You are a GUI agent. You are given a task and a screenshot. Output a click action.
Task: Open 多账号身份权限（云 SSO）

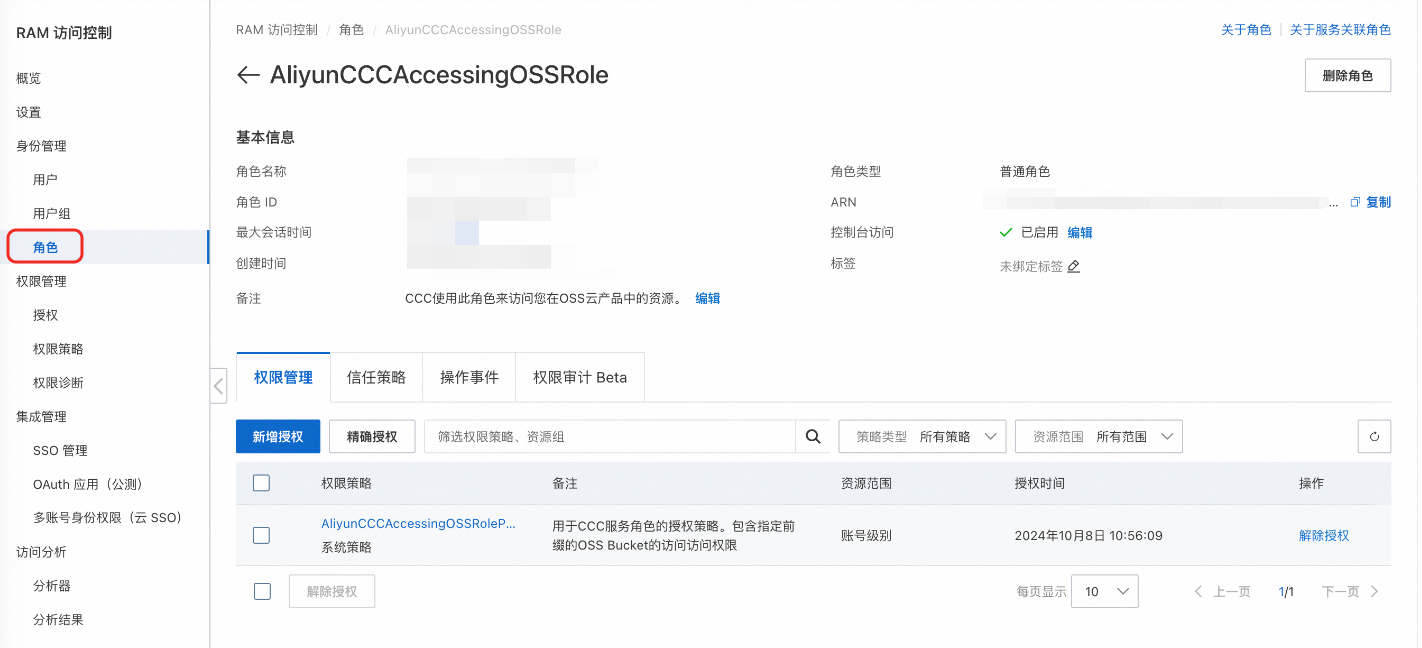pyautogui.click(x=107, y=518)
